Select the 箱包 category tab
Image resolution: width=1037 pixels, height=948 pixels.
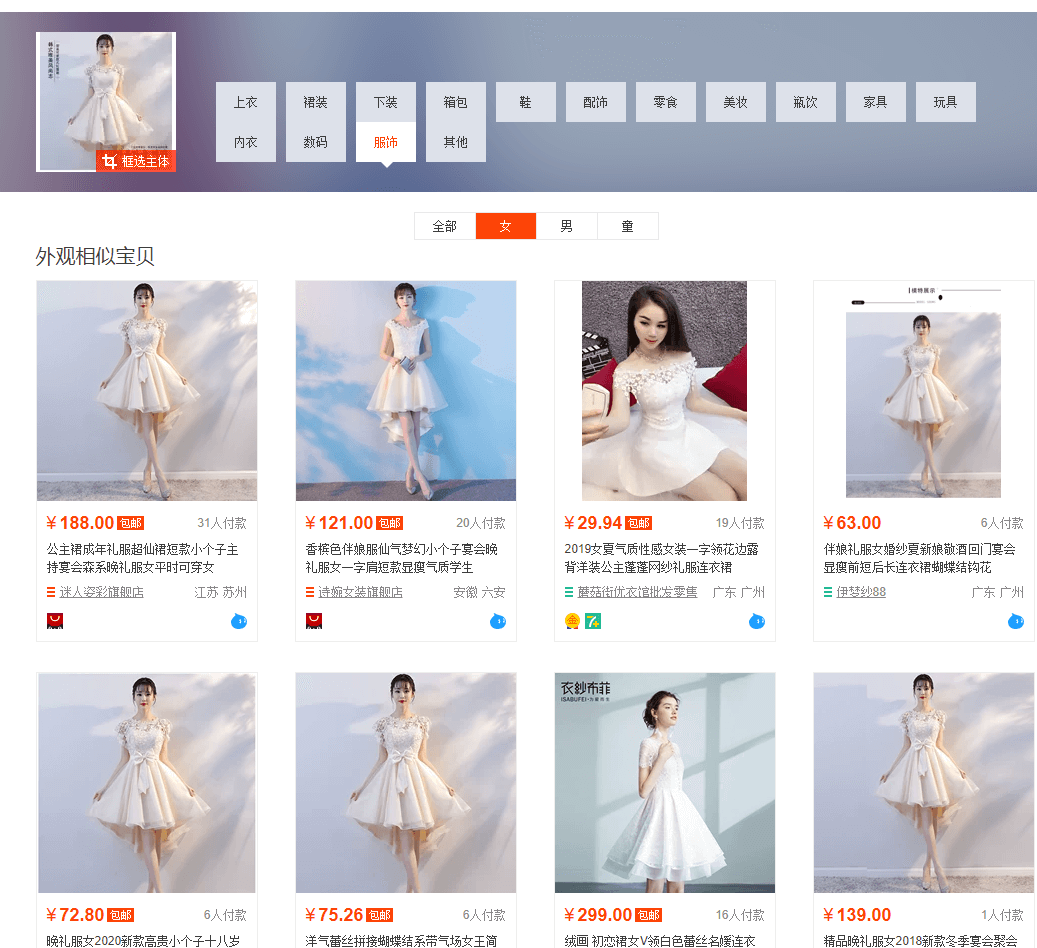click(456, 102)
